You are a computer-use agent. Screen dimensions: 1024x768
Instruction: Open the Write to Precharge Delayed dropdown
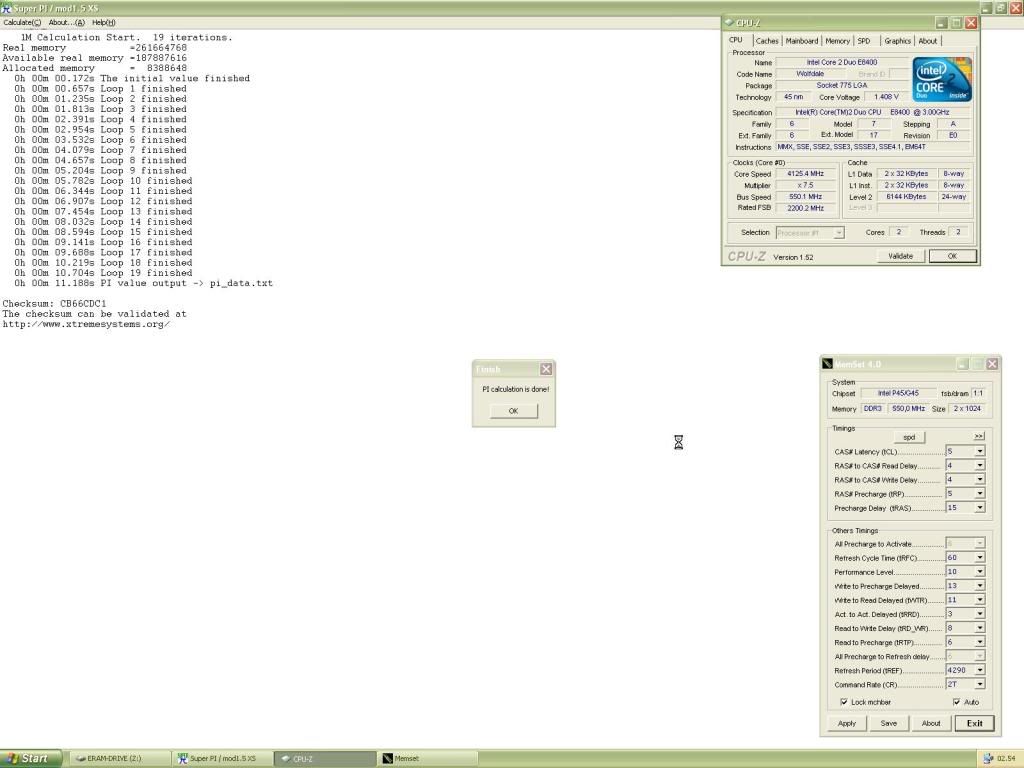pyautogui.click(x=980, y=586)
